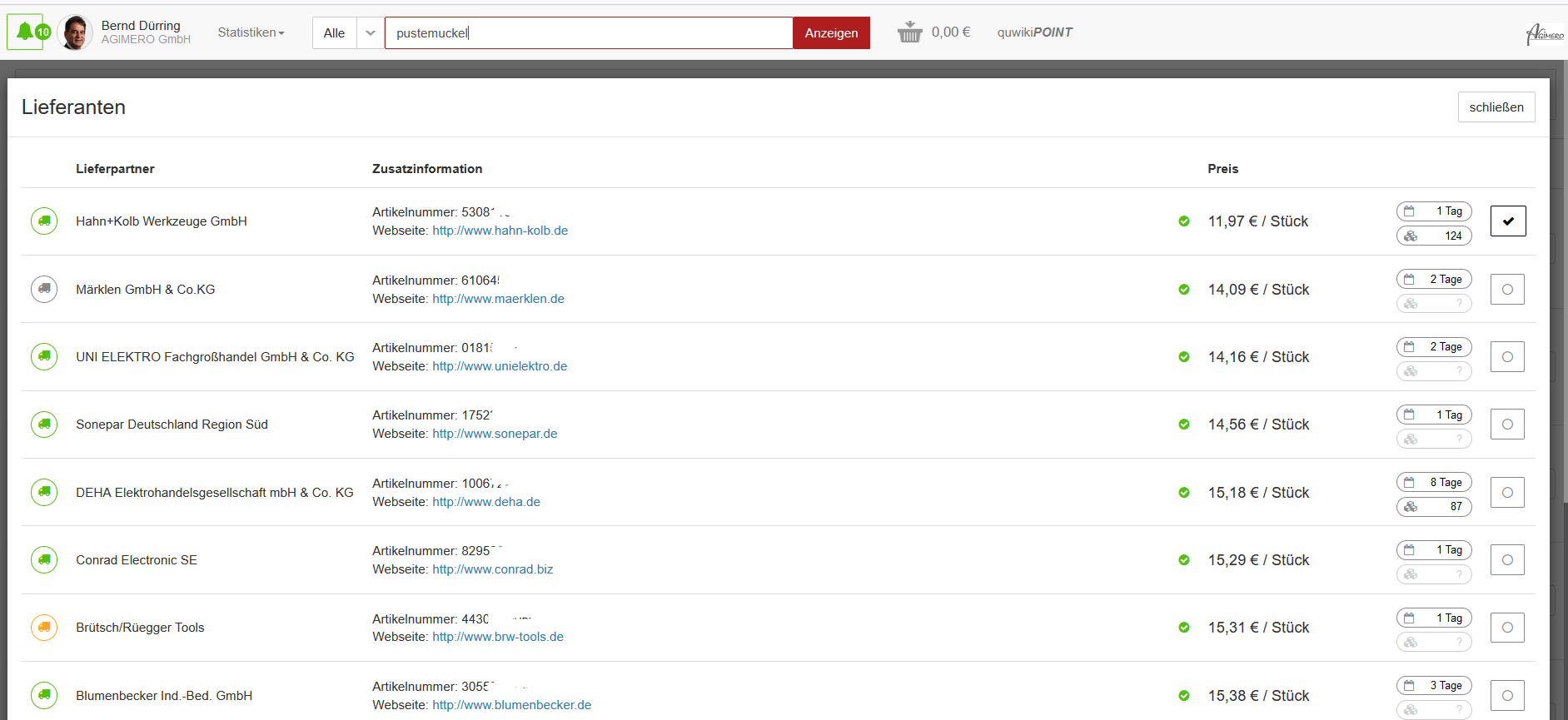The width and height of the screenshot is (1568, 720).
Task: Click the truck icon for Blumenbecker
Action: pos(44,695)
